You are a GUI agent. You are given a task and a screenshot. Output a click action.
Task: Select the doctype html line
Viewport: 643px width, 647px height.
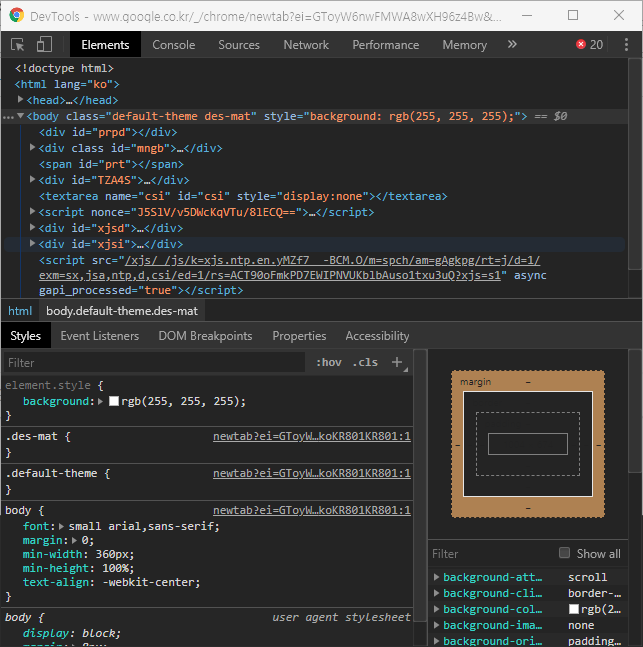tap(64, 68)
